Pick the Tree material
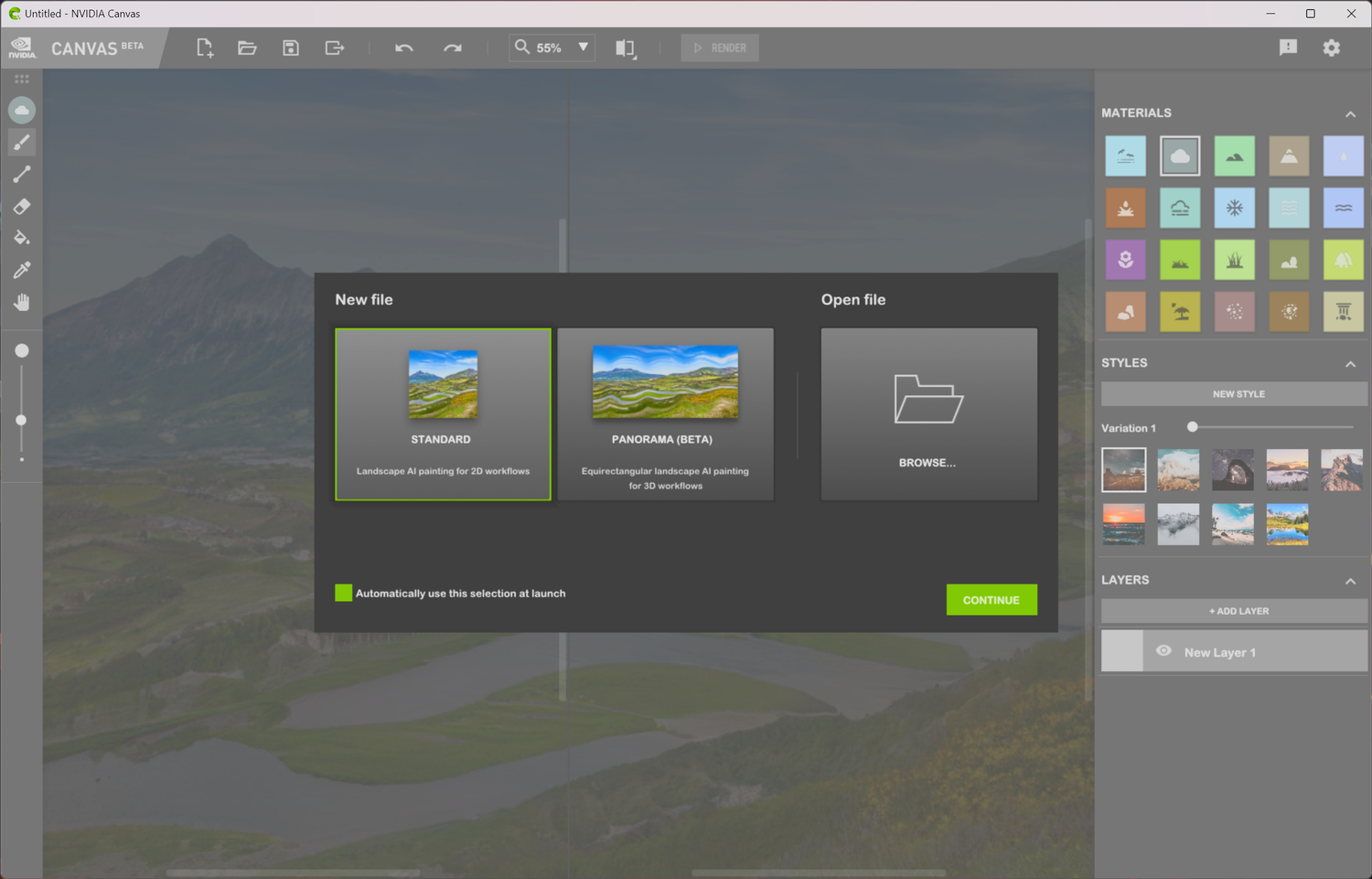This screenshot has width=1372, height=879. (x=1344, y=260)
